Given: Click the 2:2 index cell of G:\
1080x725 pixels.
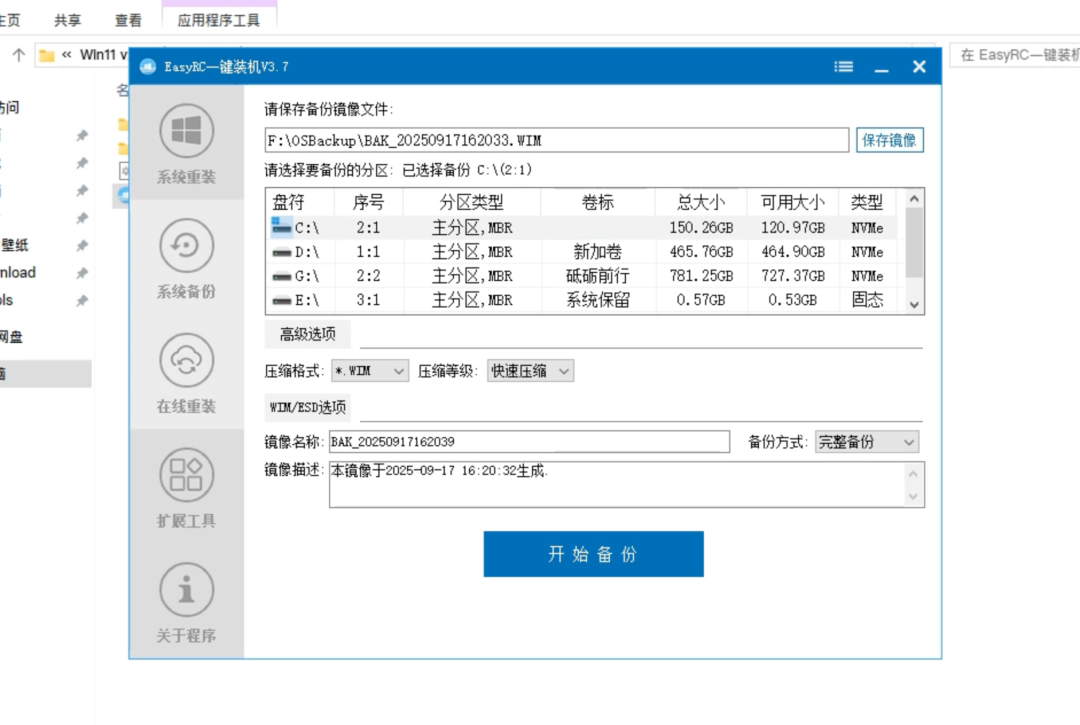Looking at the screenshot, I should click(x=368, y=276).
